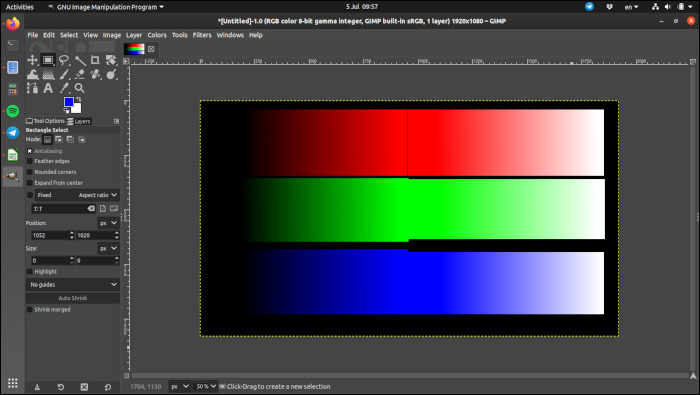Enable Feather edges option
This screenshot has width=700, height=395.
pos(29,161)
